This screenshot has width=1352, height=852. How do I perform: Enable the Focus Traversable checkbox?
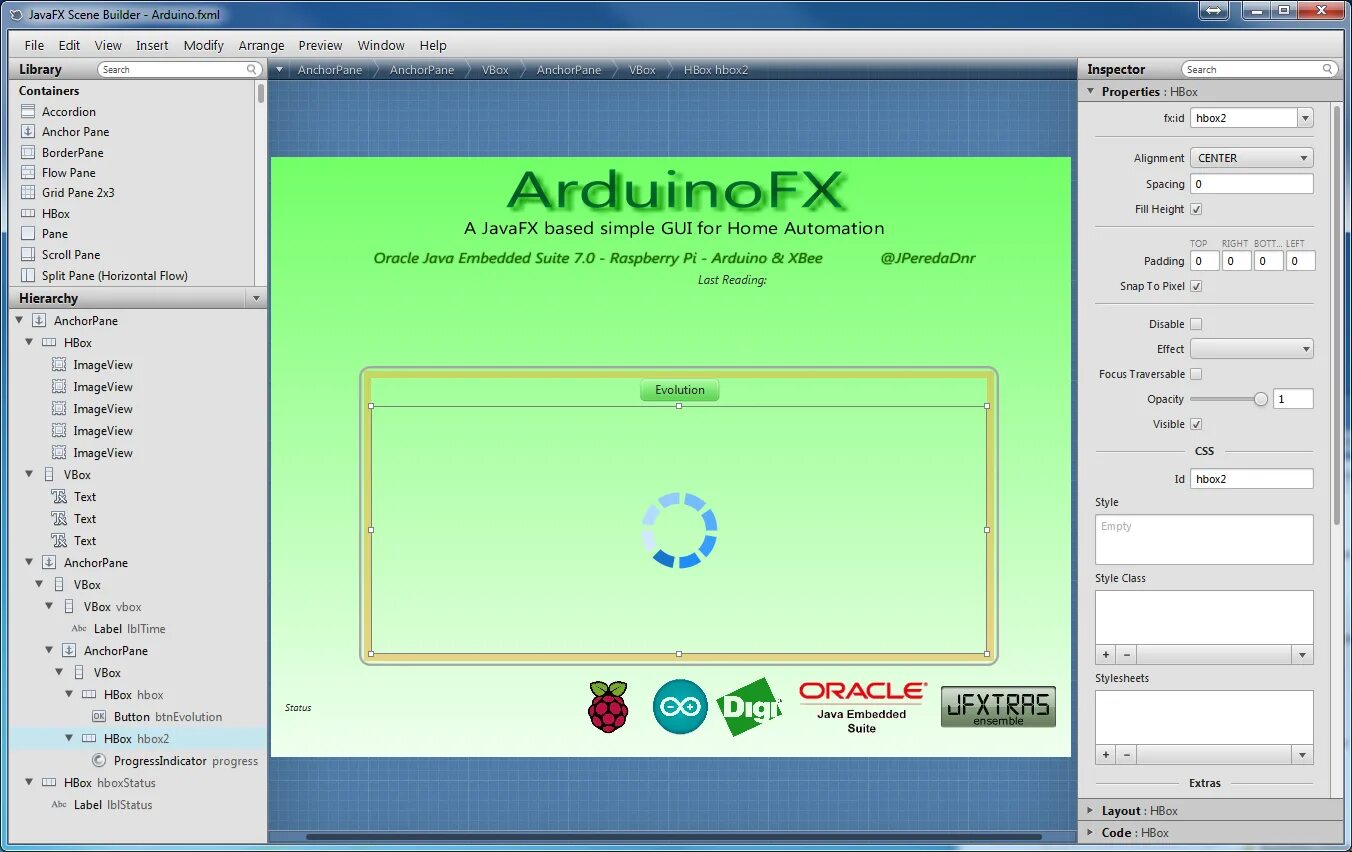point(1196,374)
